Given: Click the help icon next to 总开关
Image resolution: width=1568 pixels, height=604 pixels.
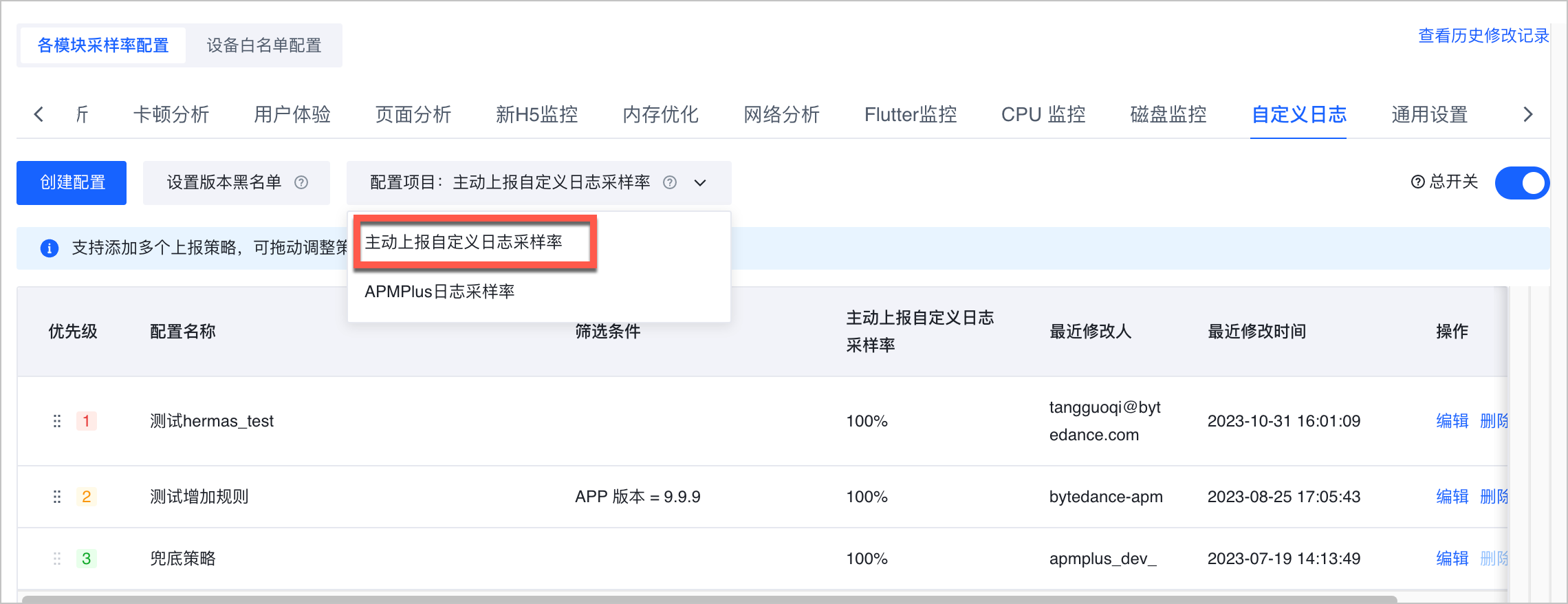Looking at the screenshot, I should pyautogui.click(x=1417, y=182).
